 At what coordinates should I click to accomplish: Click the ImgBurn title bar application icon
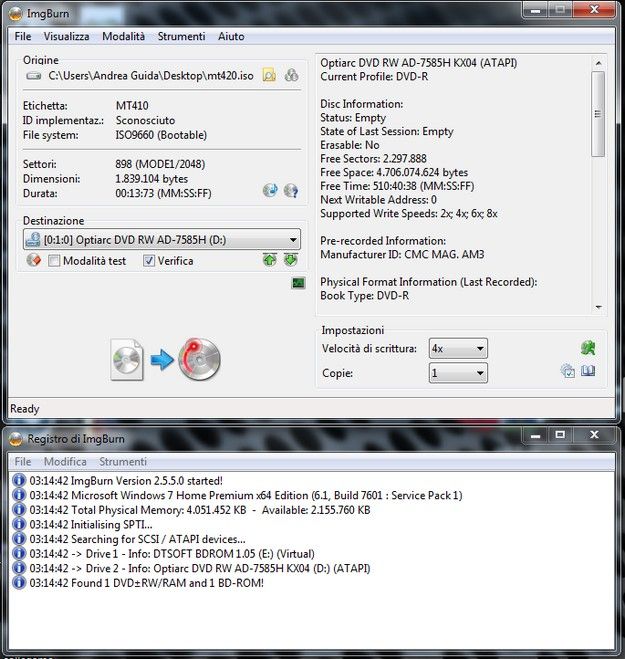pyautogui.click(x=16, y=14)
